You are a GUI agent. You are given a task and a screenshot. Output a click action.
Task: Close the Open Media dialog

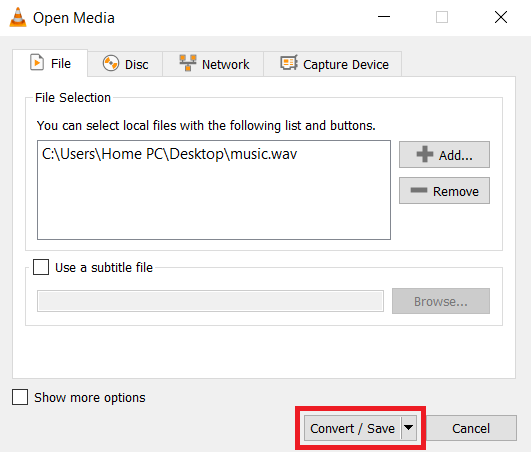[501, 17]
